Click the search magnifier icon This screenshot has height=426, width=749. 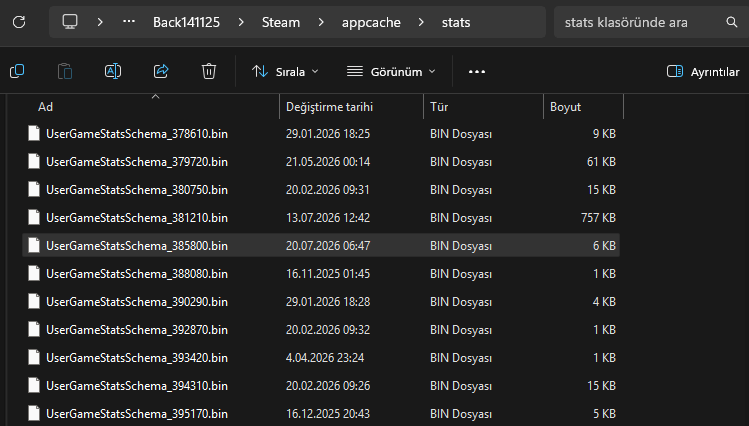(732, 22)
